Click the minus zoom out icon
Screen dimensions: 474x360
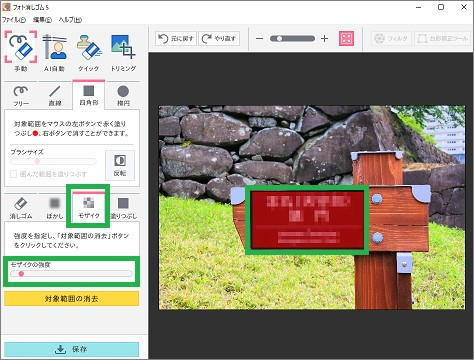click(259, 39)
